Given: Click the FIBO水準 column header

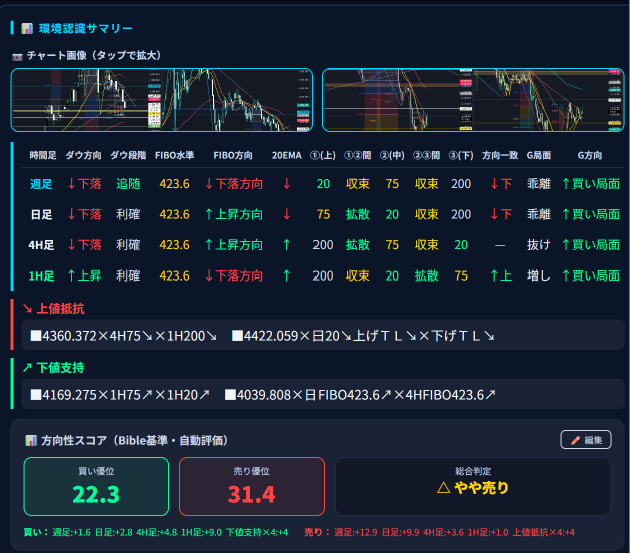Looking at the screenshot, I should [x=174, y=155].
